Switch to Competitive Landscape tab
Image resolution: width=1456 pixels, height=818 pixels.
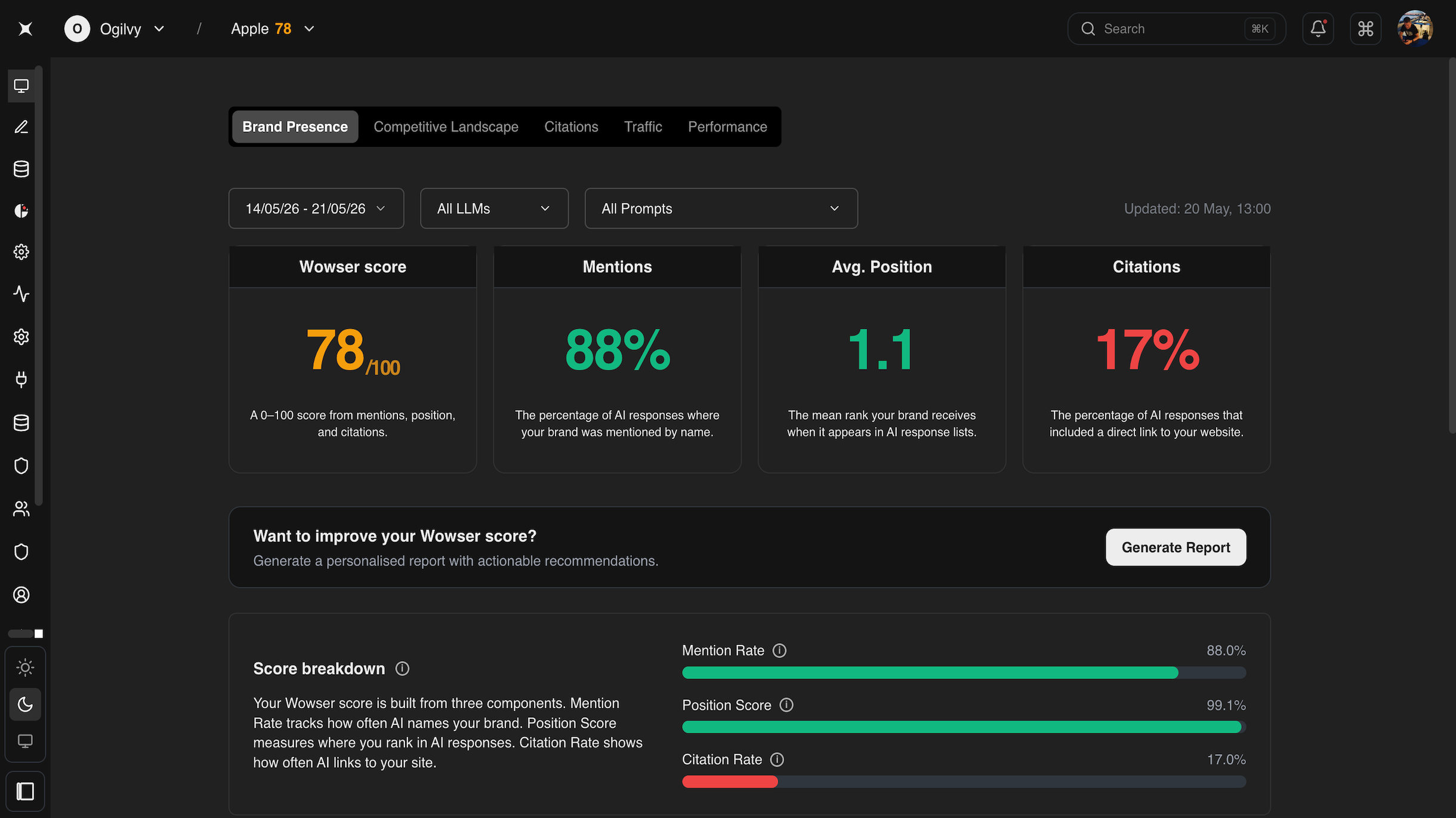pos(446,127)
